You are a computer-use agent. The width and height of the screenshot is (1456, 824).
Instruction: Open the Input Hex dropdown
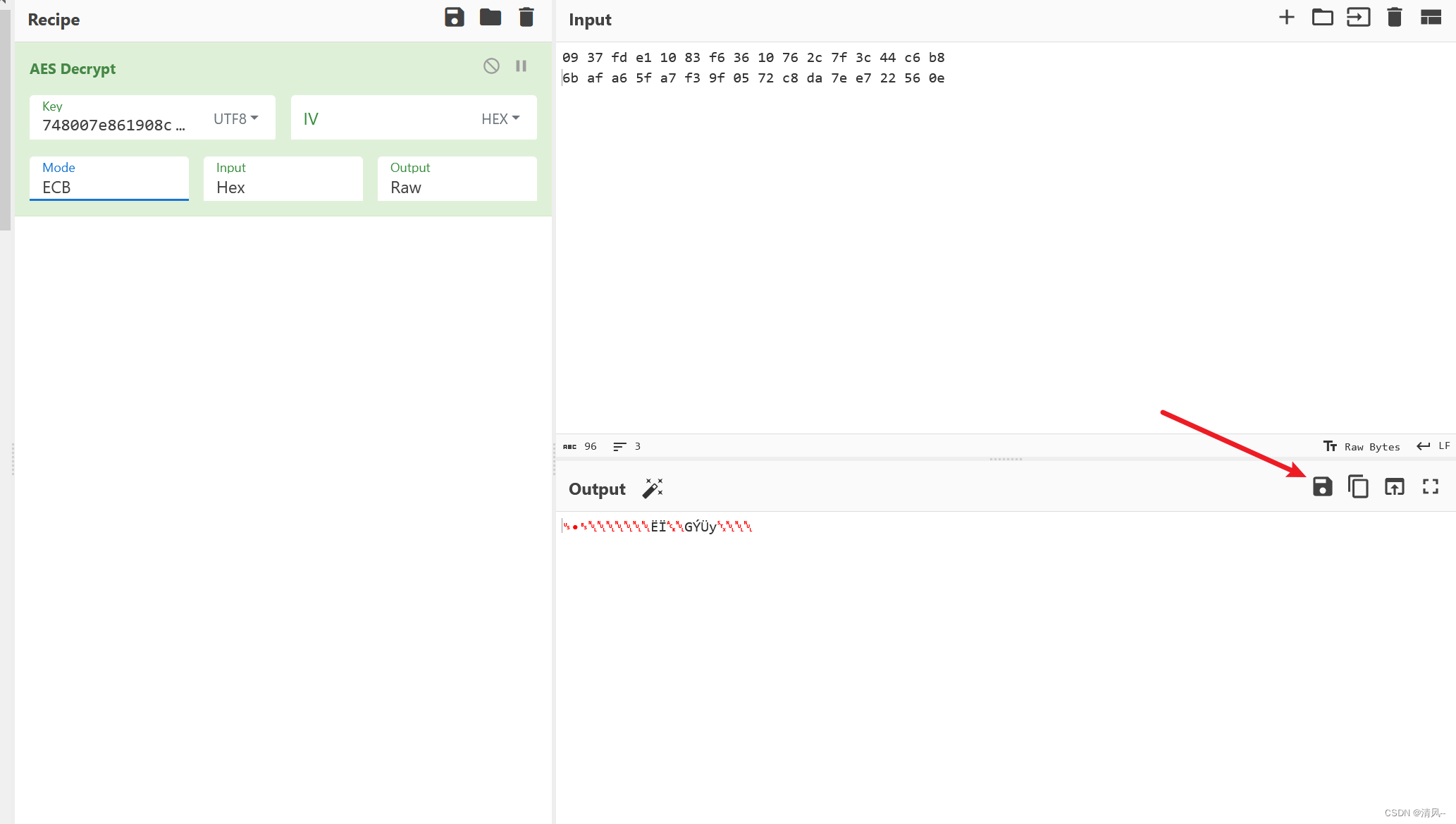[x=283, y=178]
